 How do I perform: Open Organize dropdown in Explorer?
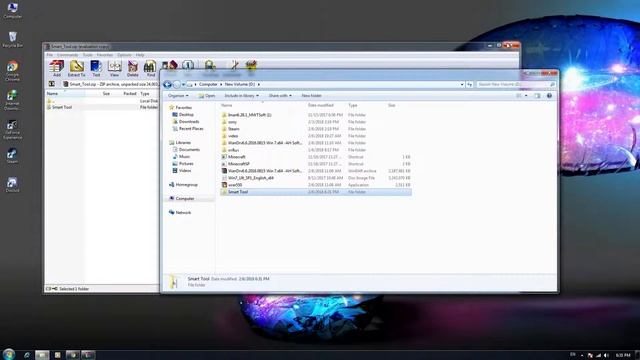click(x=178, y=96)
